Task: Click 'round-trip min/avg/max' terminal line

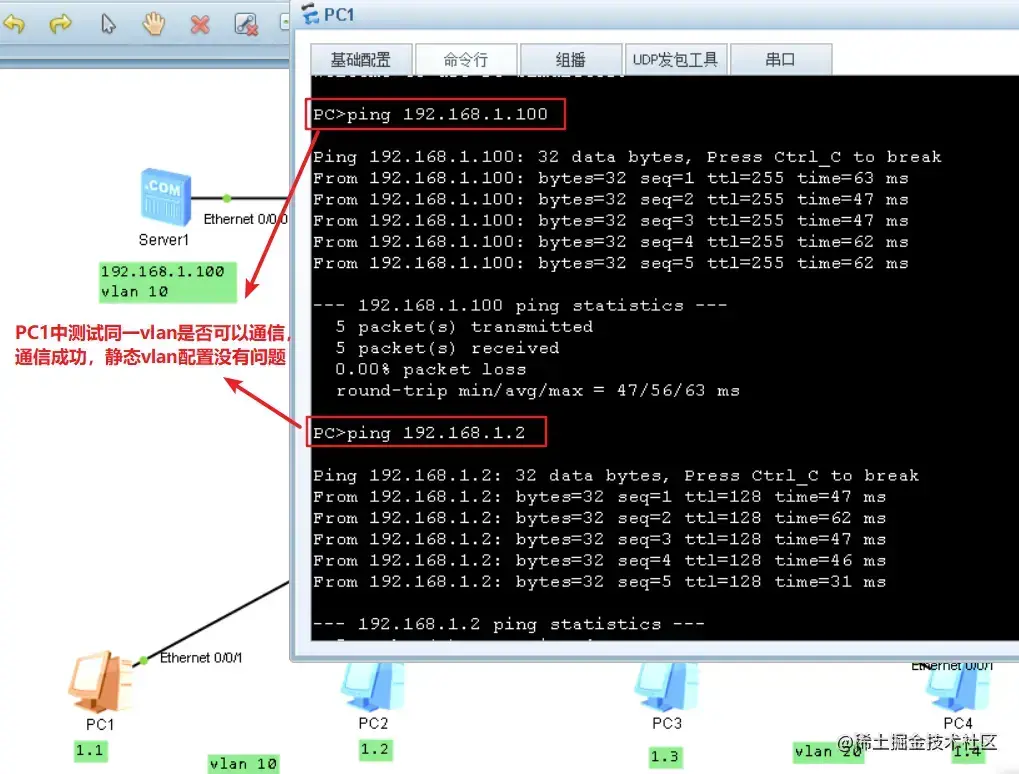Action: [x=538, y=391]
